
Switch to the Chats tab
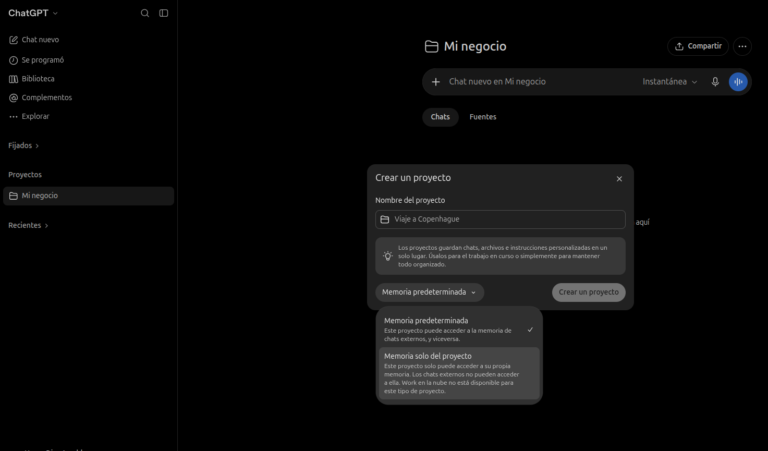[x=440, y=117]
